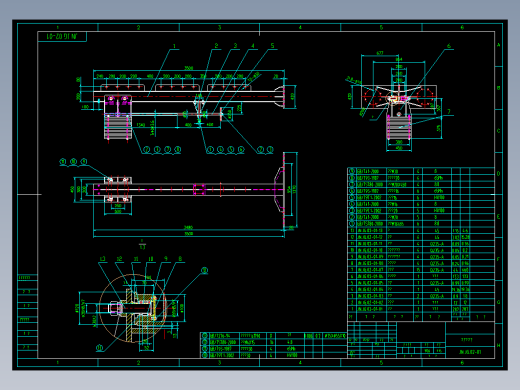Click the detail scale label above detail view
520x390 pixels.
(x=142, y=244)
